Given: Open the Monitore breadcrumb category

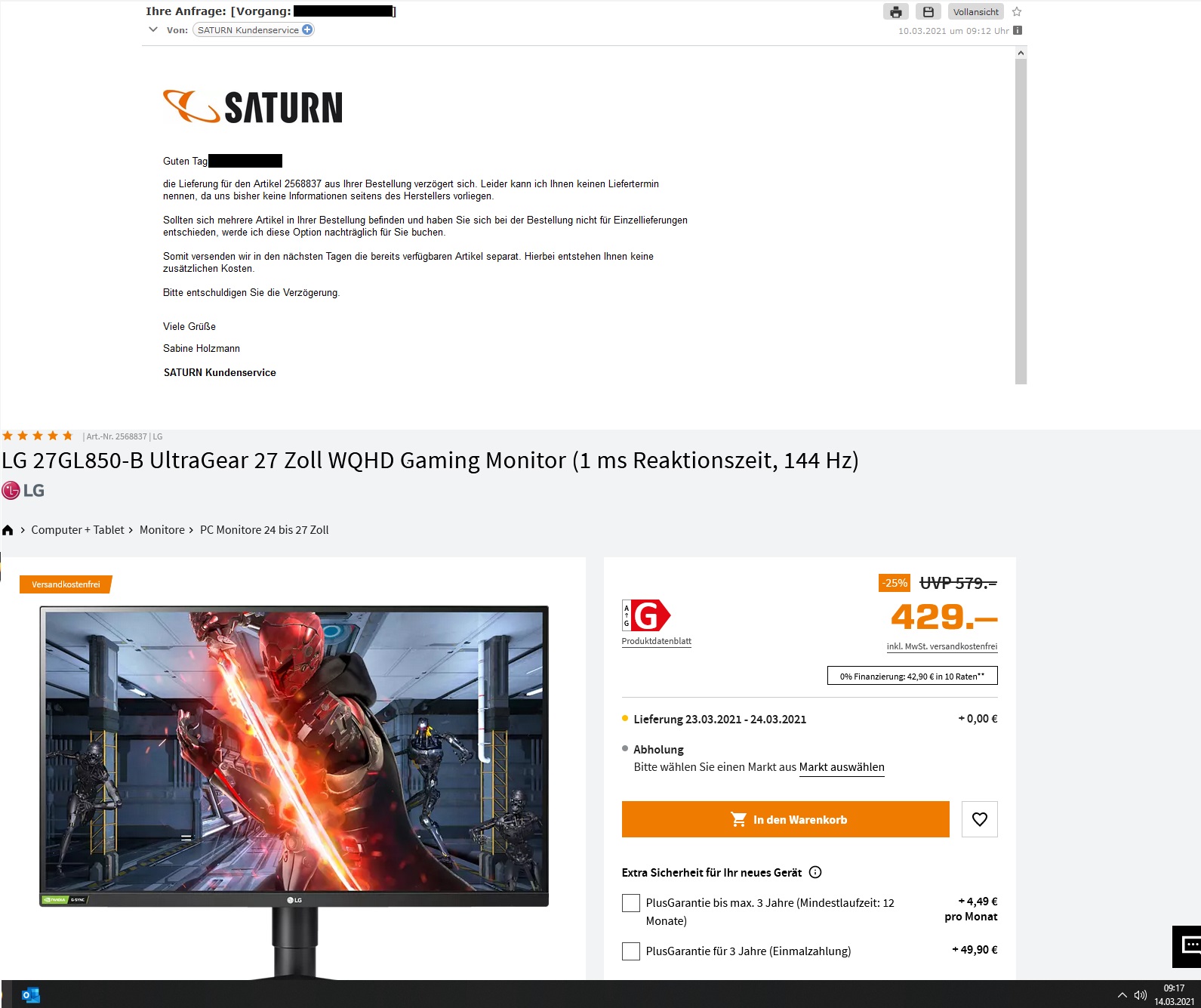Looking at the screenshot, I should pyautogui.click(x=162, y=530).
